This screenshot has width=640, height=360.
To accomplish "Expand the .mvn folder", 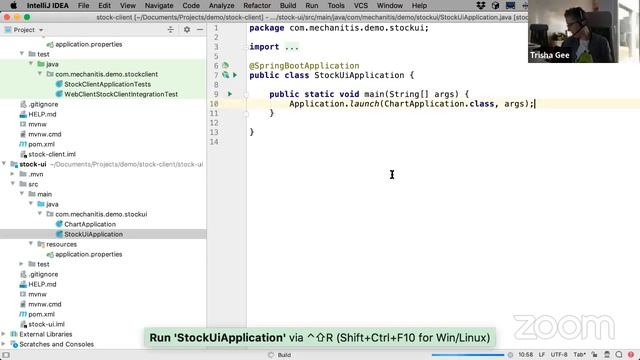I will (13, 174).
